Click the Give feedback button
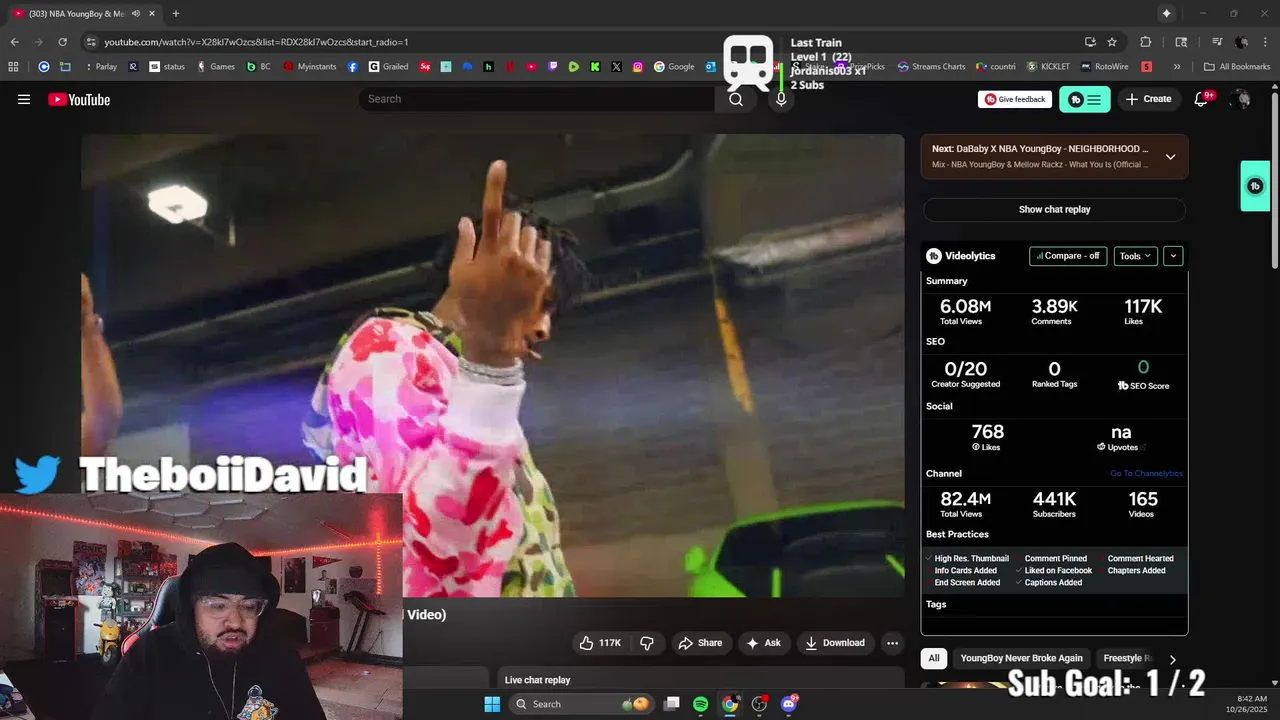The width and height of the screenshot is (1280, 720). click(x=1015, y=99)
